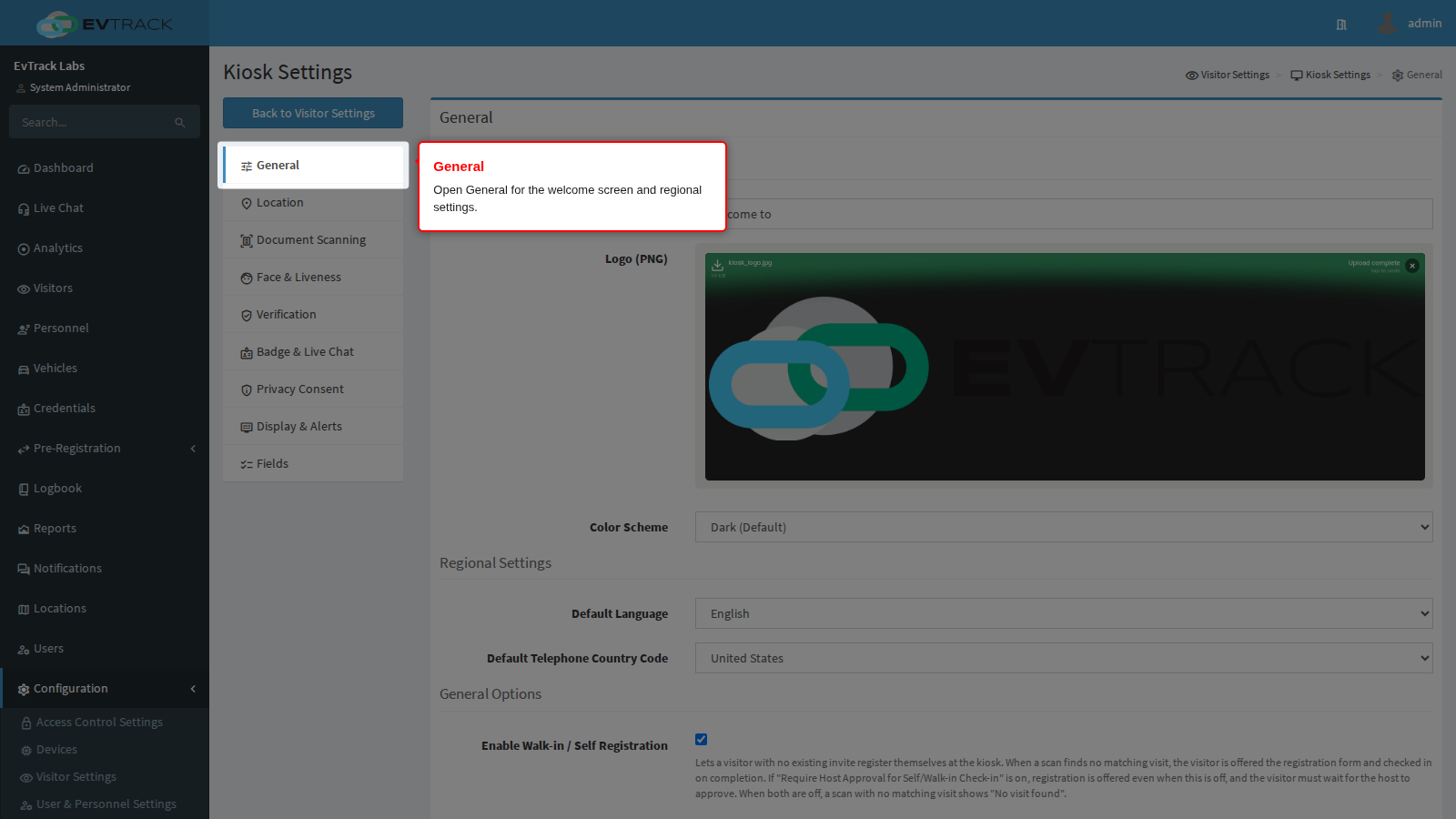Open the Privacy Consent settings tab

coord(313,389)
